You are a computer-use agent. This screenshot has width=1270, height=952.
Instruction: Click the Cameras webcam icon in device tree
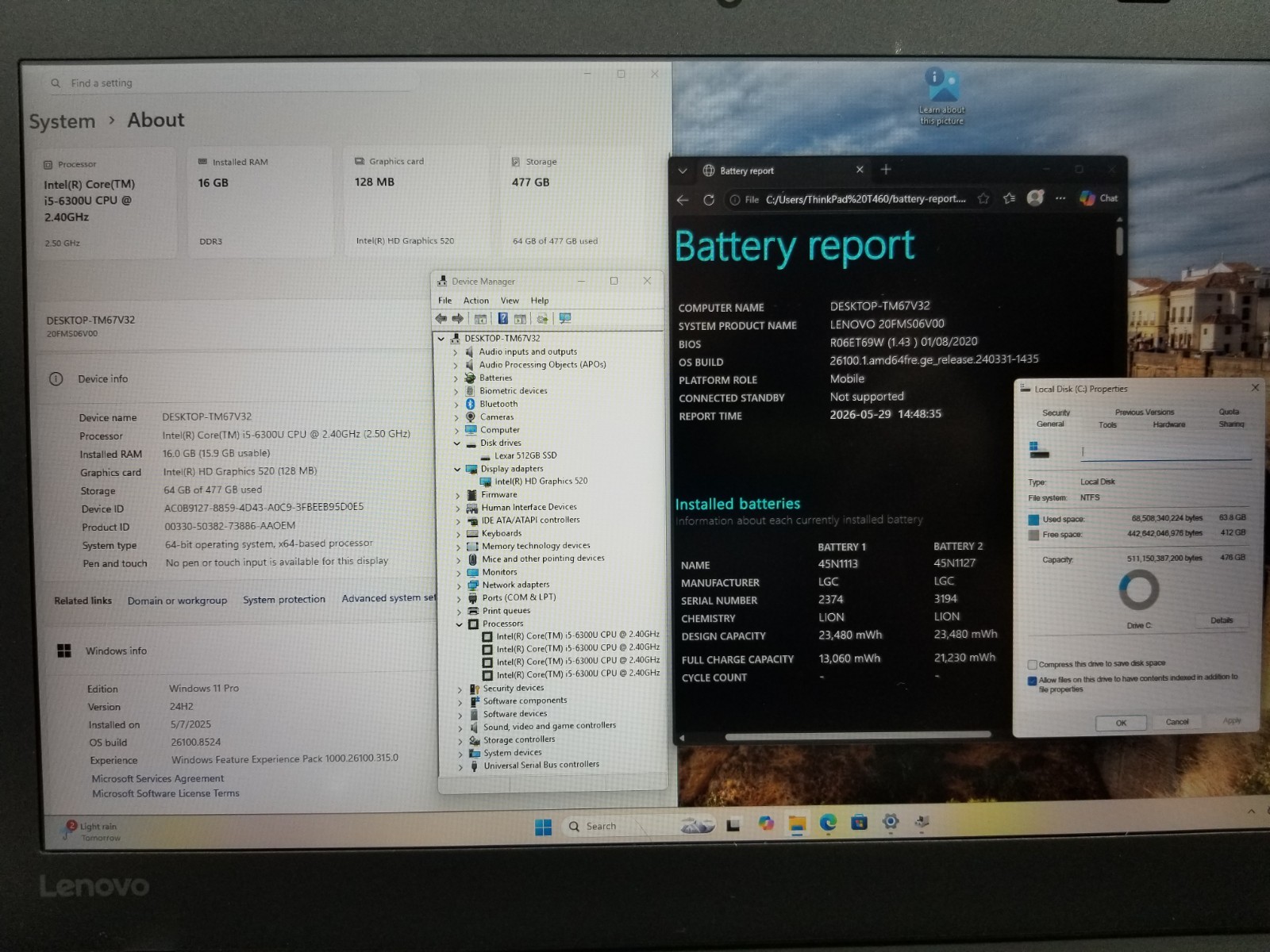pyautogui.click(x=471, y=416)
